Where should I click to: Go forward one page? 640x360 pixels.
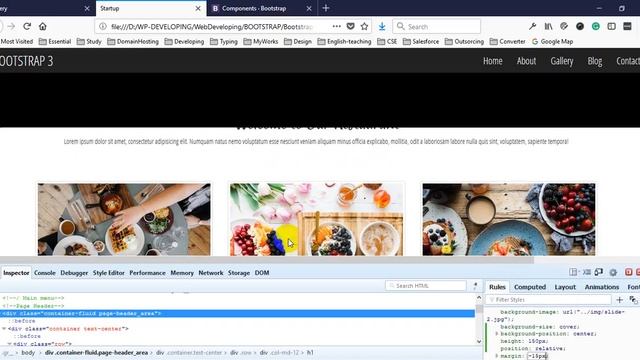pyautogui.click(x=11, y=27)
